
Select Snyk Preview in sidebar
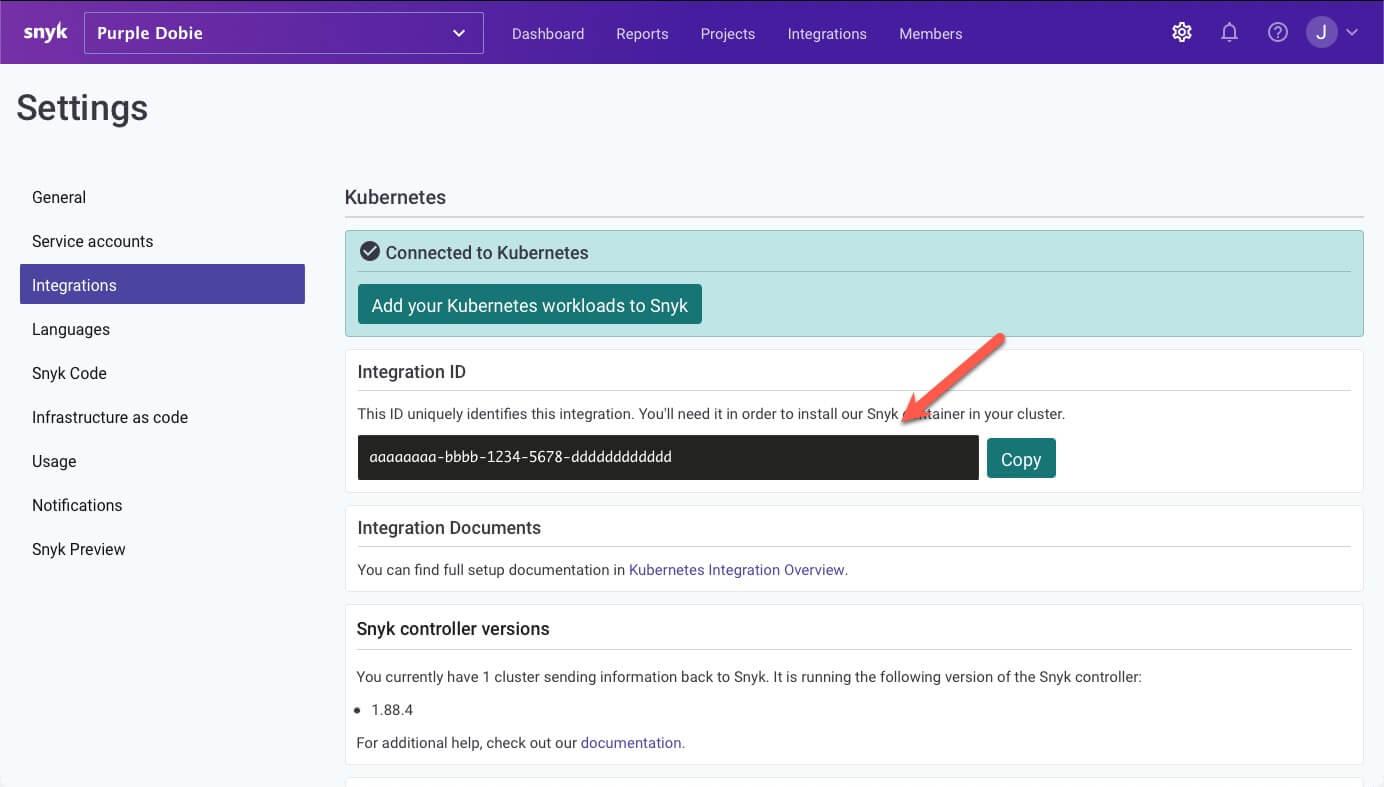pos(162,549)
